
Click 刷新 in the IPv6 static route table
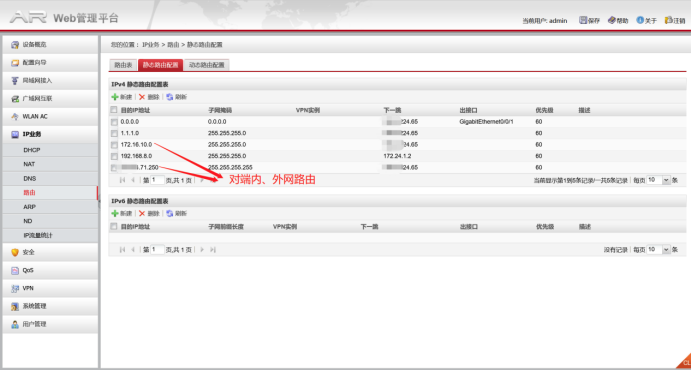pyautogui.click(x=177, y=214)
